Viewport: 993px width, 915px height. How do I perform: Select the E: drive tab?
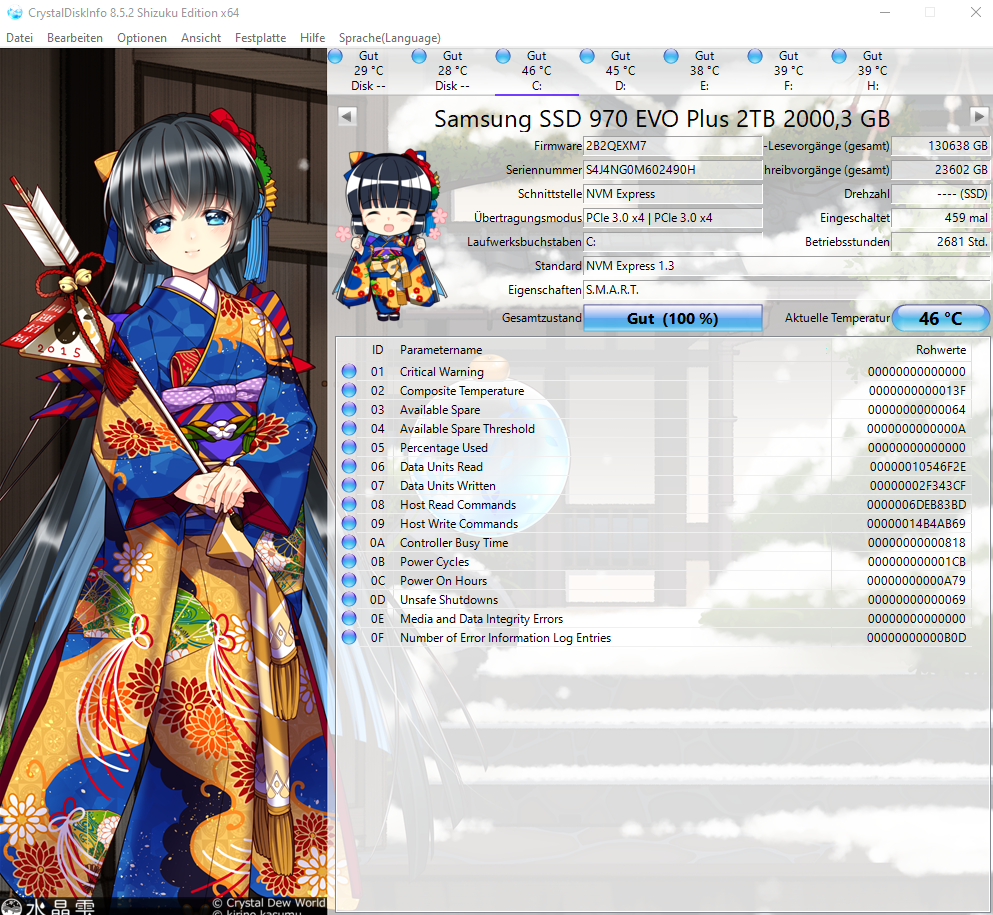[x=704, y=71]
